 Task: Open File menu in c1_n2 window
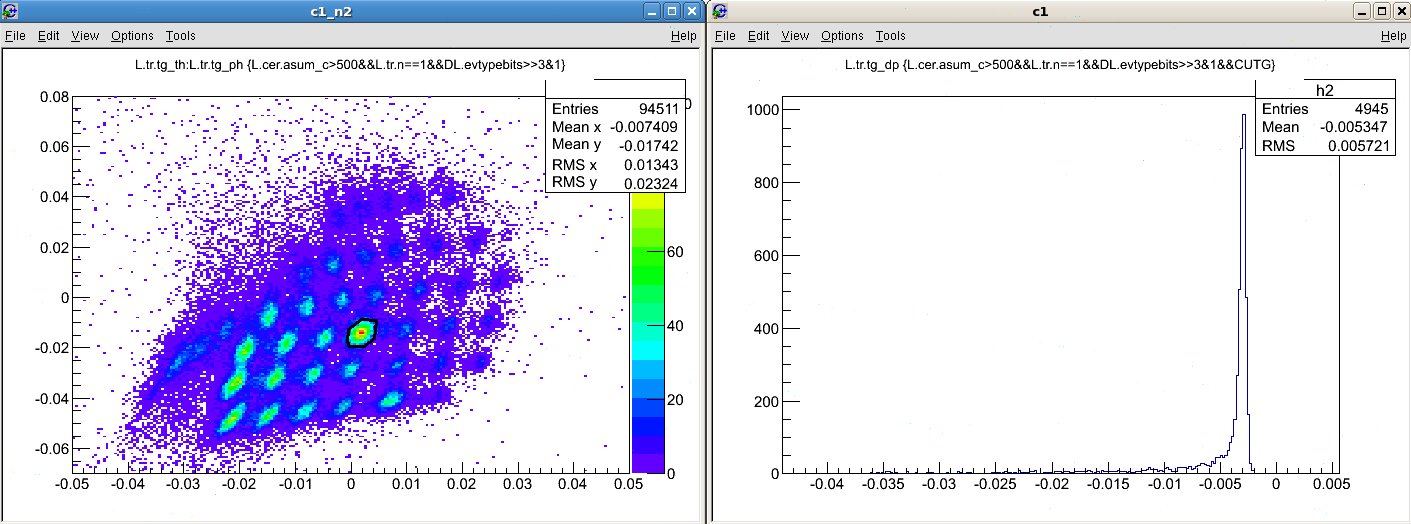(x=15, y=35)
